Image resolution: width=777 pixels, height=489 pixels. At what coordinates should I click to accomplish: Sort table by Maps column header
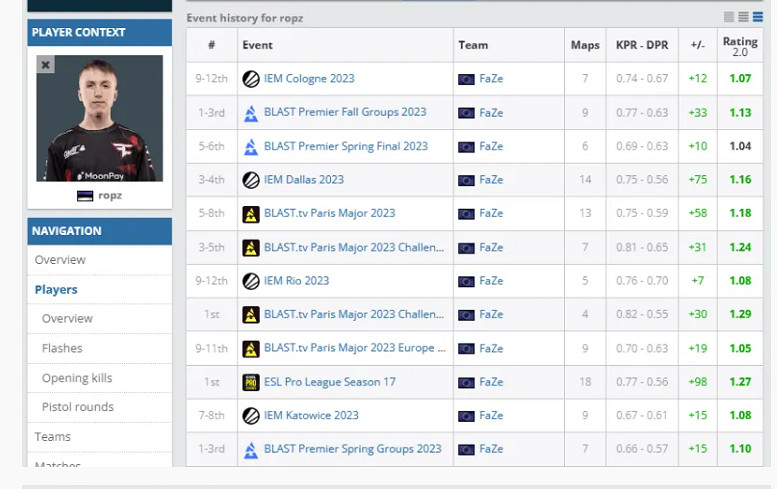pos(585,45)
